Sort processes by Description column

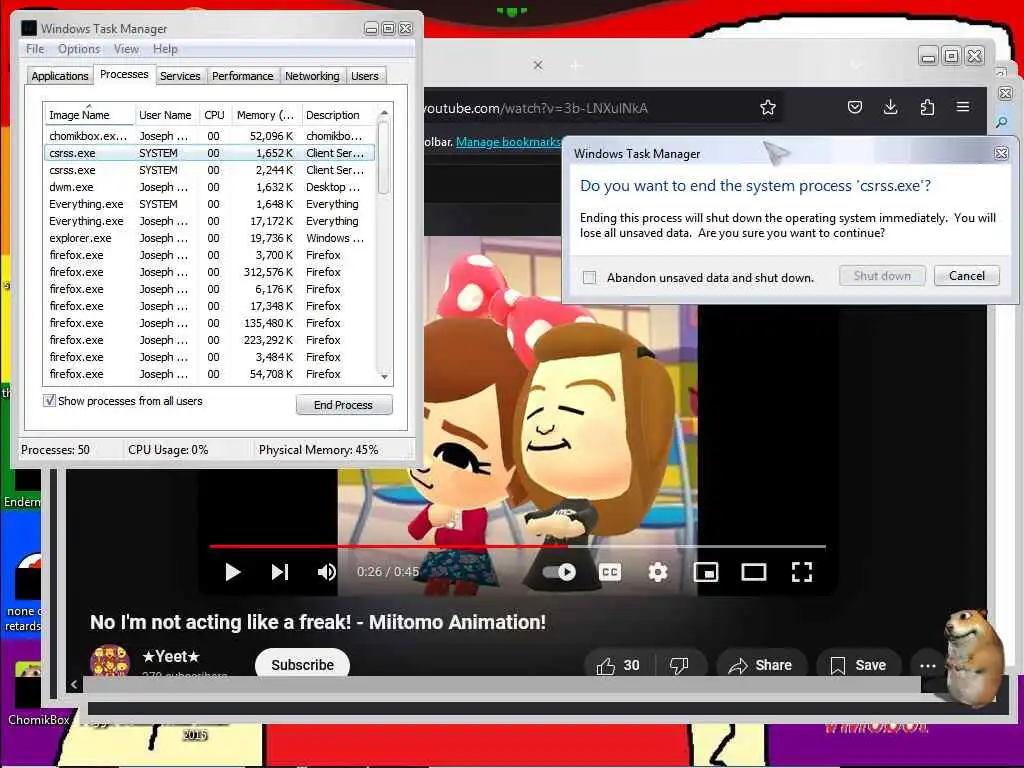(338, 115)
